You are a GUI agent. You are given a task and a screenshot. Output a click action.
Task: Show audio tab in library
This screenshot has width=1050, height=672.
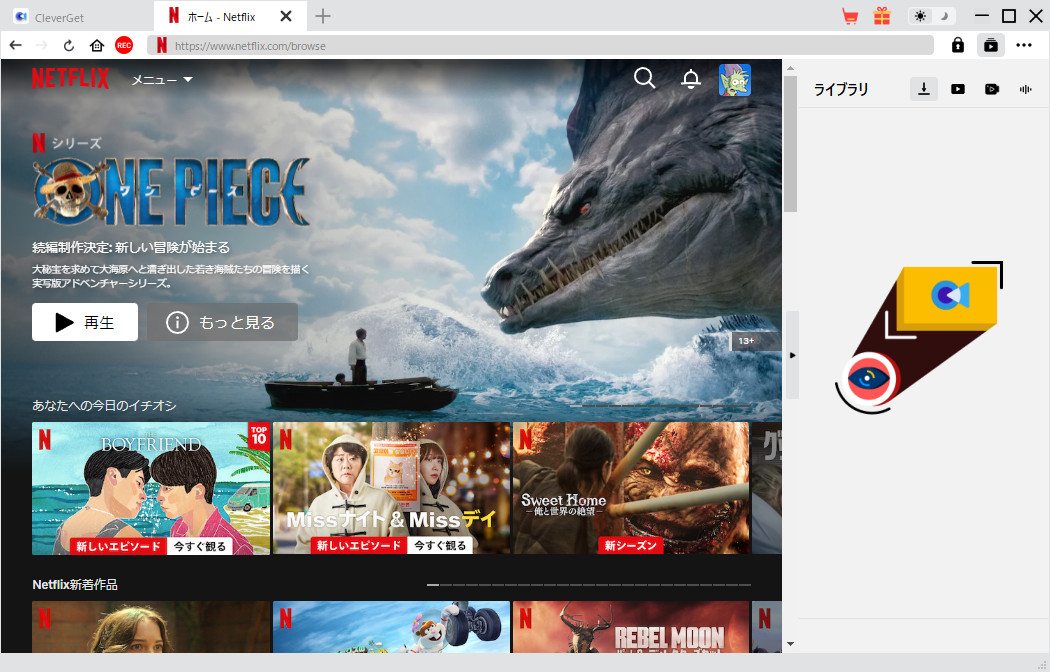point(1025,89)
